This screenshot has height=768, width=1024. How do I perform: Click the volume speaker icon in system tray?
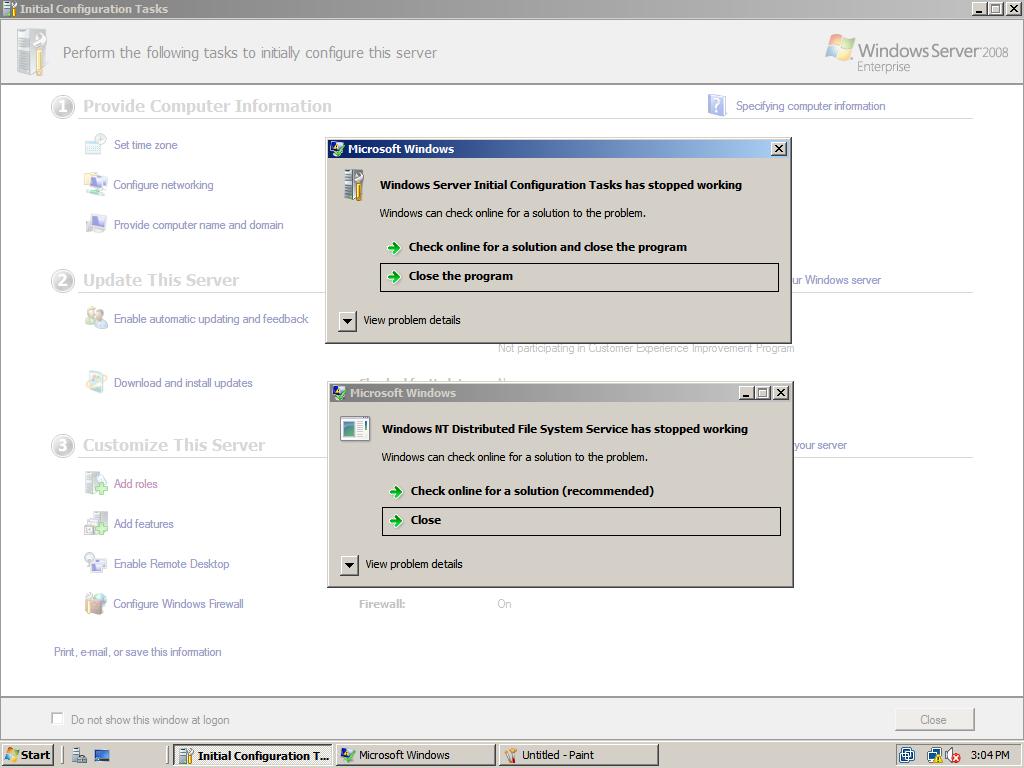pos(953,756)
